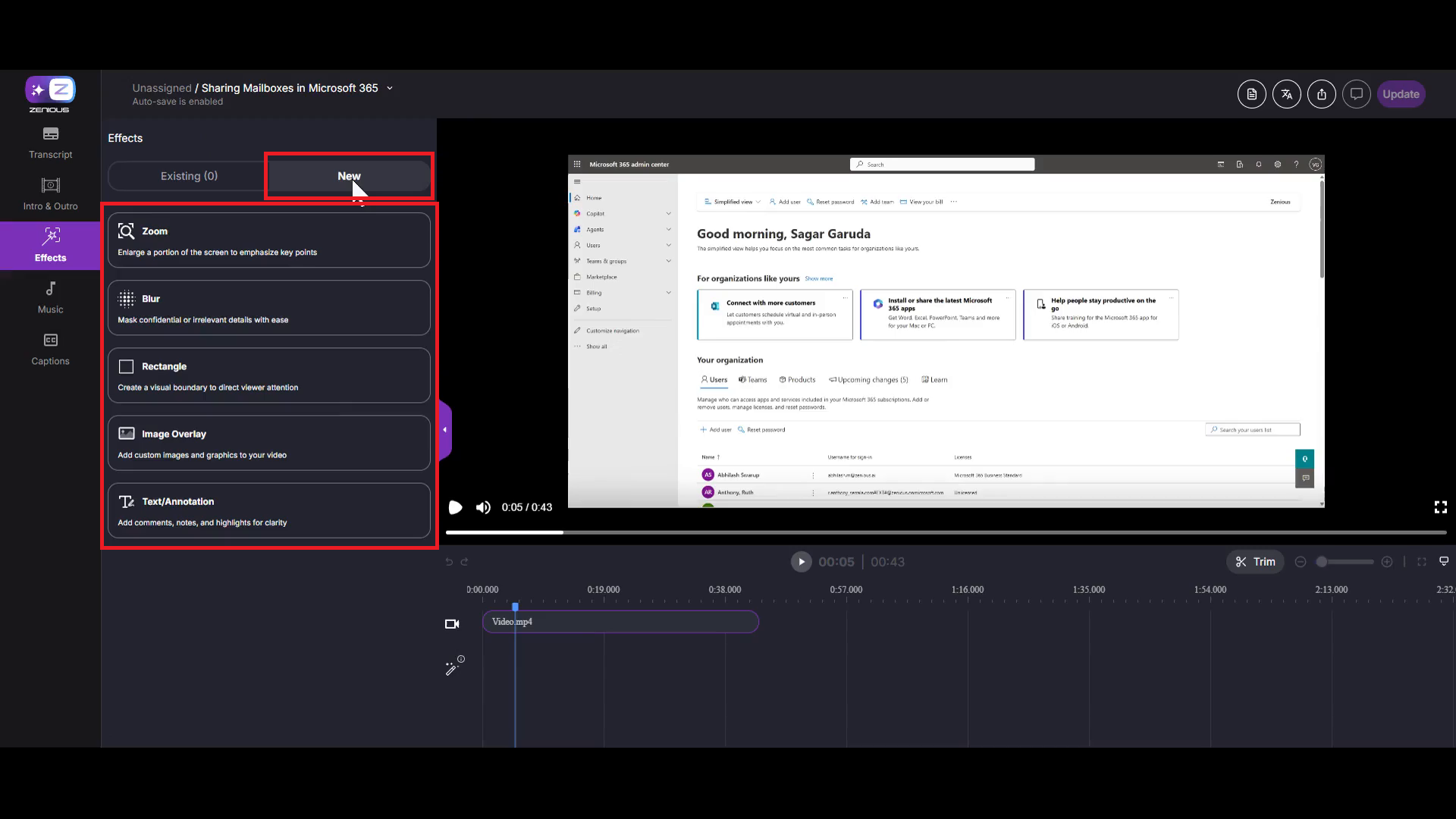Click the document notes icon in header
The width and height of the screenshot is (1456, 819).
(1251, 94)
